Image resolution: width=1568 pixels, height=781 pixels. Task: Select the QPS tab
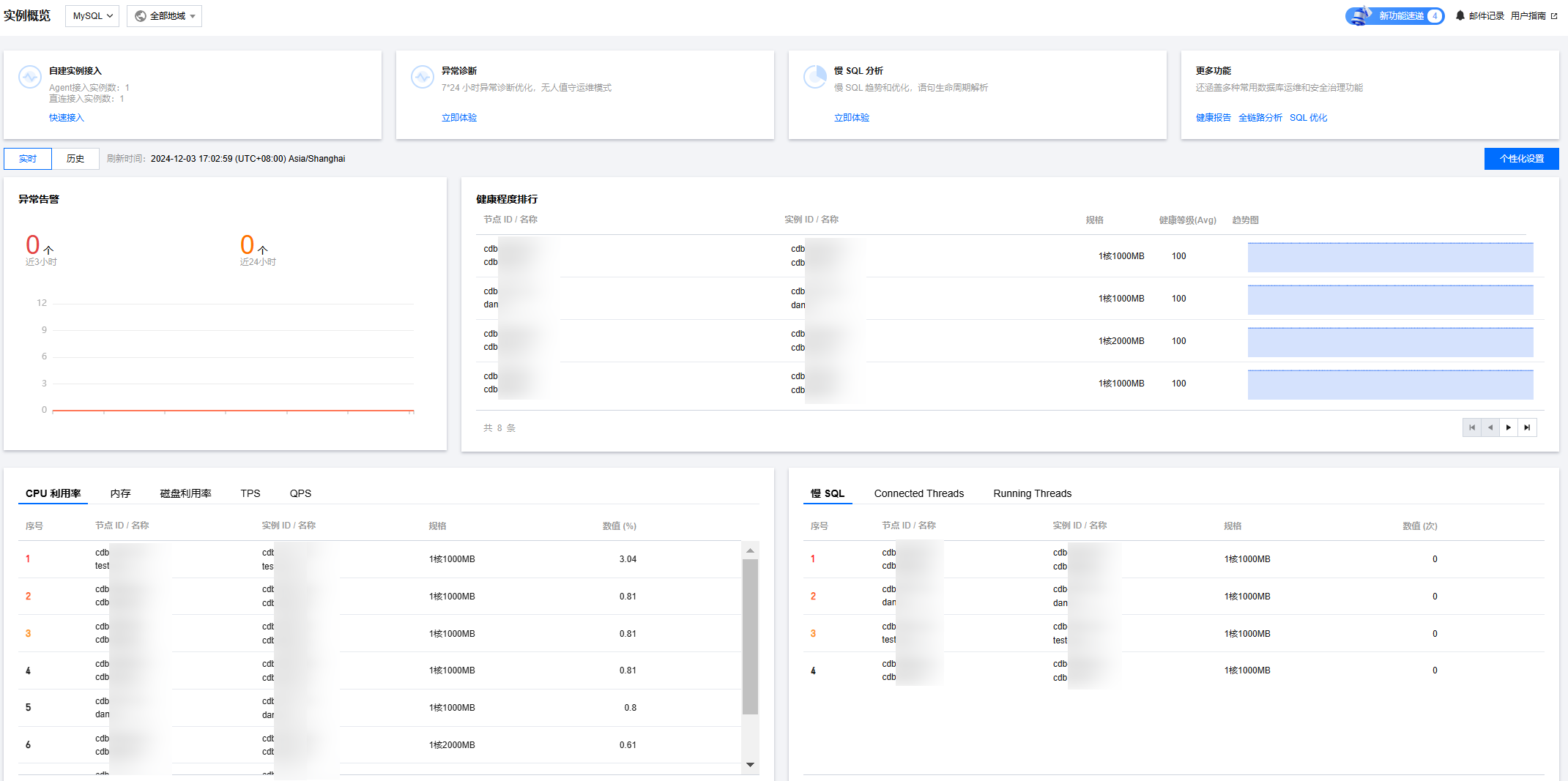[x=300, y=493]
